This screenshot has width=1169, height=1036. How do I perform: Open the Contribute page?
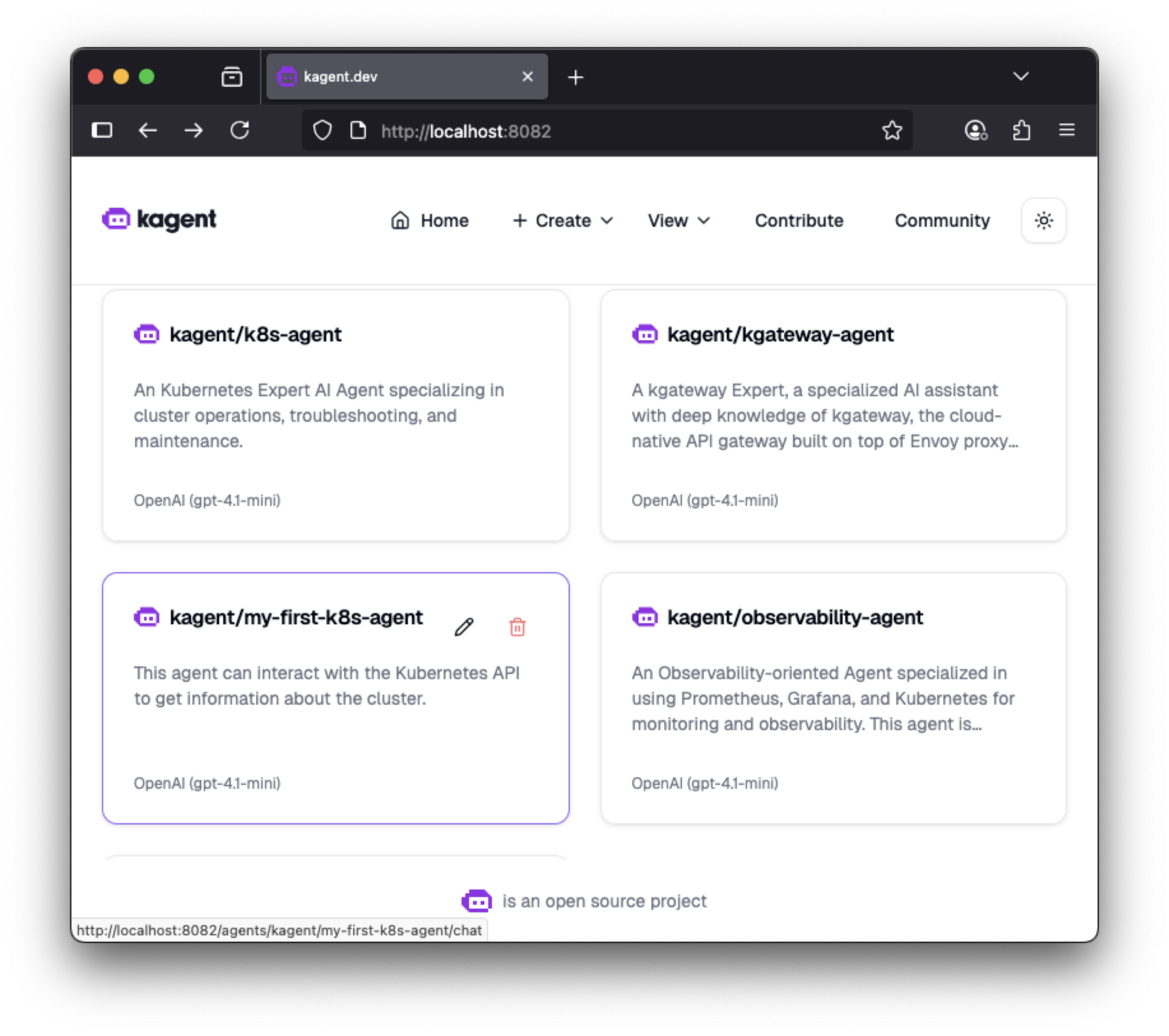[x=798, y=220]
